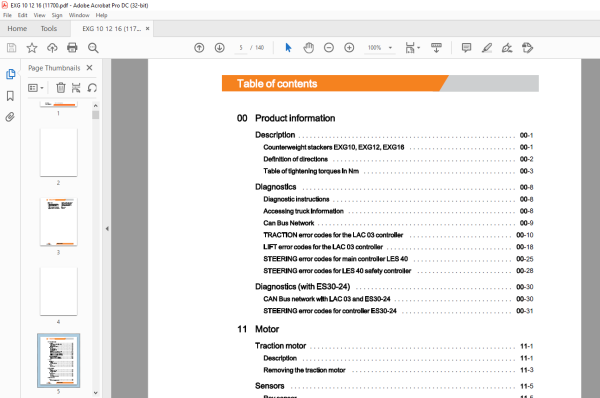
Task: Open the Window menu
Action: 79,15
